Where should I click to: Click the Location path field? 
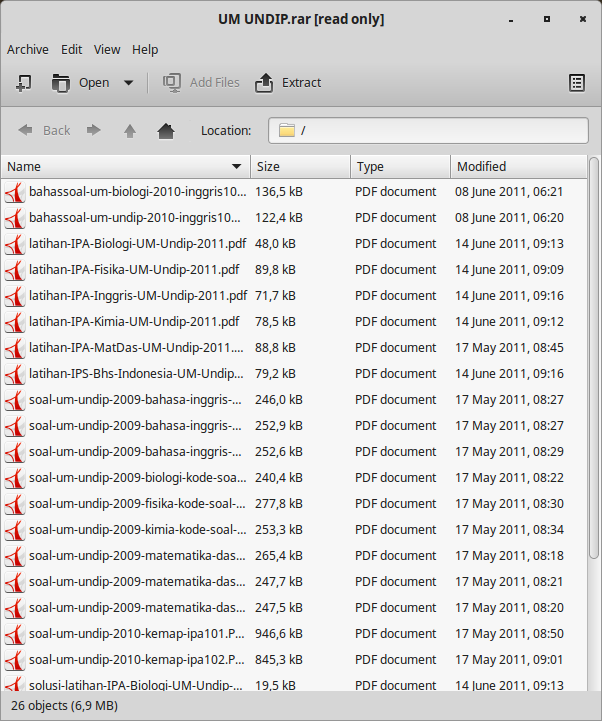click(428, 131)
